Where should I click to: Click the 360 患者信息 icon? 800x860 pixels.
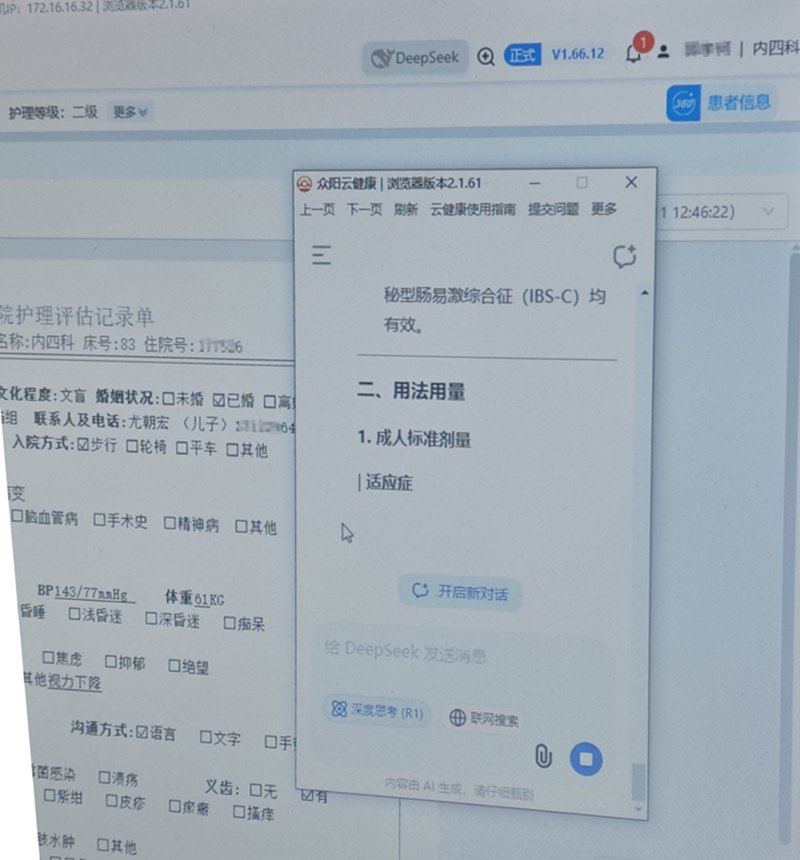pos(683,103)
